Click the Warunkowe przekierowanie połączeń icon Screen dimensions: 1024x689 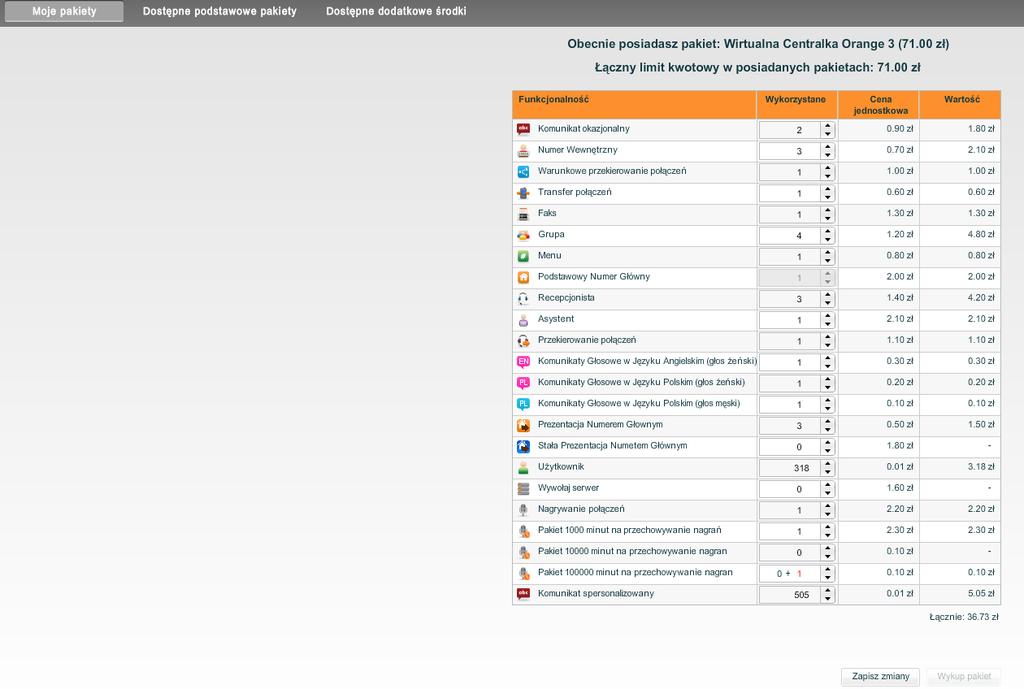click(523, 172)
